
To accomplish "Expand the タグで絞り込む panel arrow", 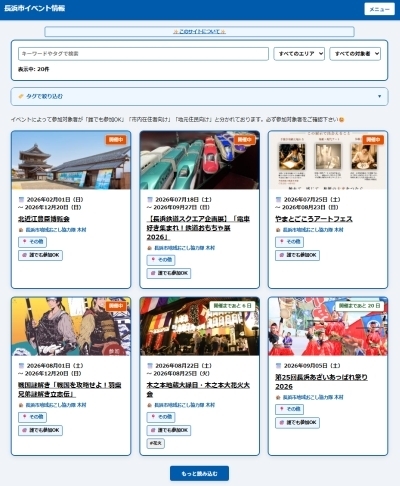I will [x=379, y=96].
